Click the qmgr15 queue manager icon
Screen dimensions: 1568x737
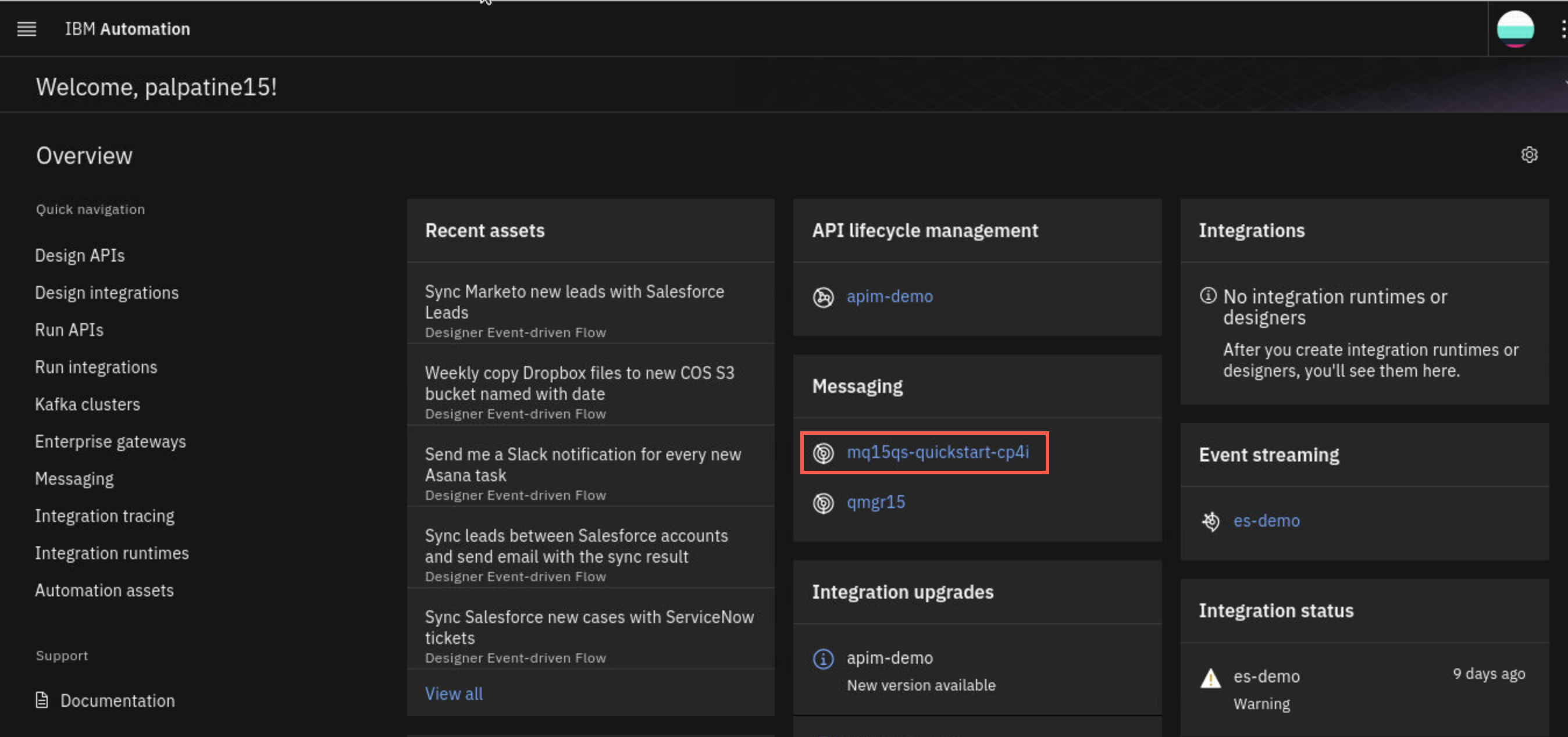click(x=823, y=503)
